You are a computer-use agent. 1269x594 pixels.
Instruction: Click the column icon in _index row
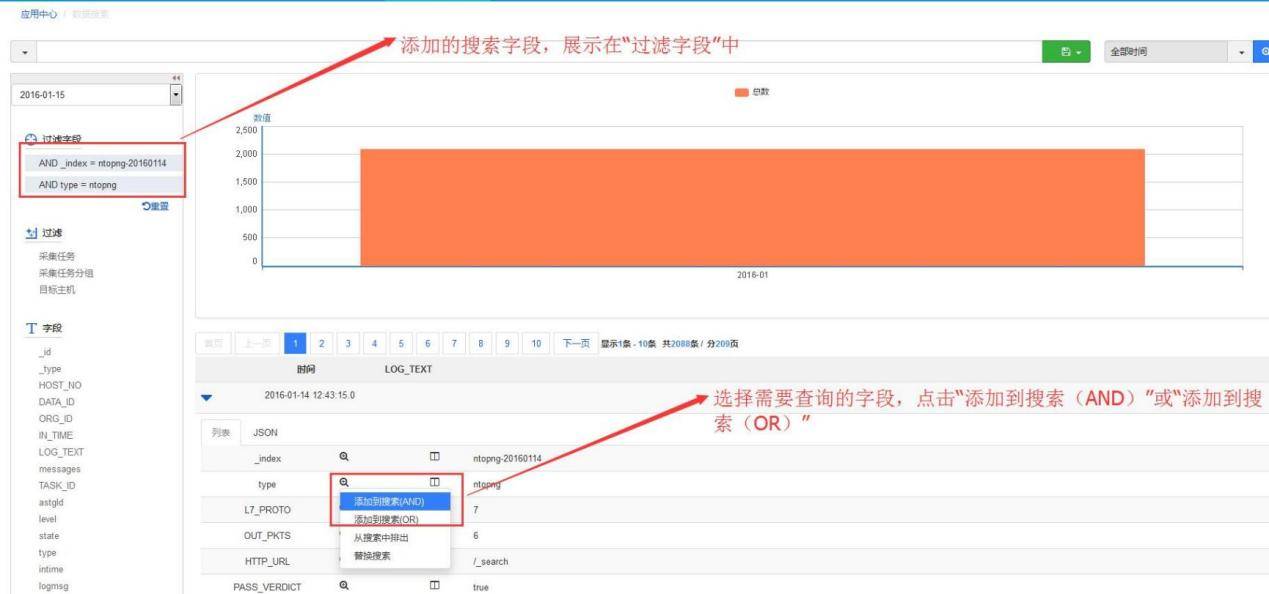coord(434,458)
